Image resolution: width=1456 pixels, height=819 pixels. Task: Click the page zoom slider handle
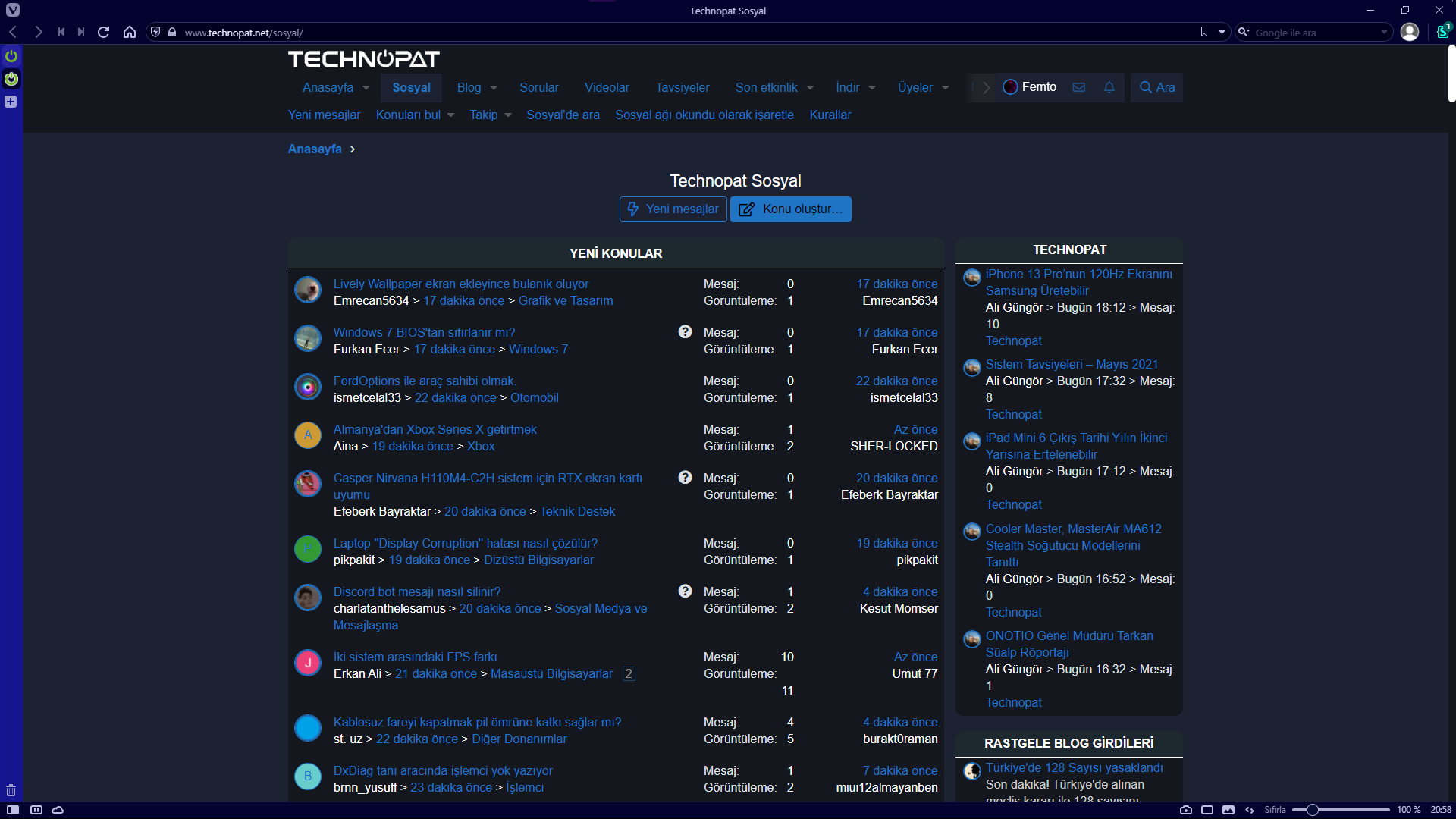(x=1312, y=810)
